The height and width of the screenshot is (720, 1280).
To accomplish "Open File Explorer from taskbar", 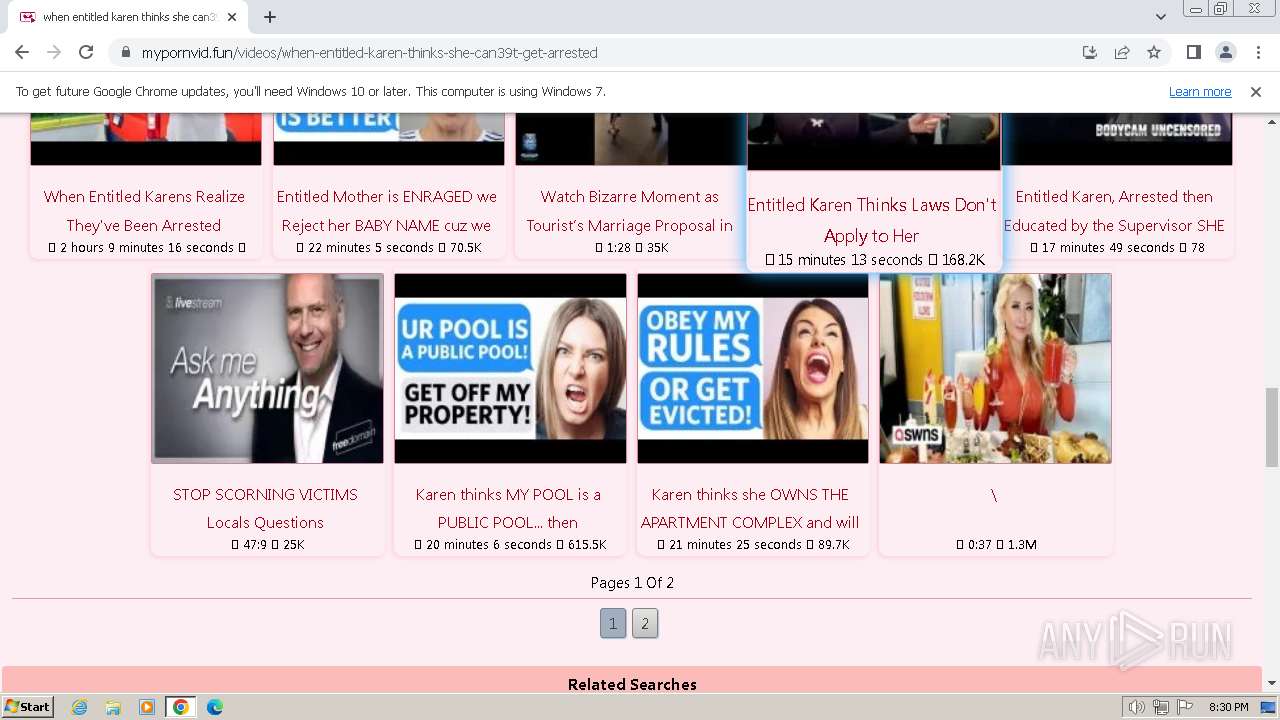I will (113, 707).
